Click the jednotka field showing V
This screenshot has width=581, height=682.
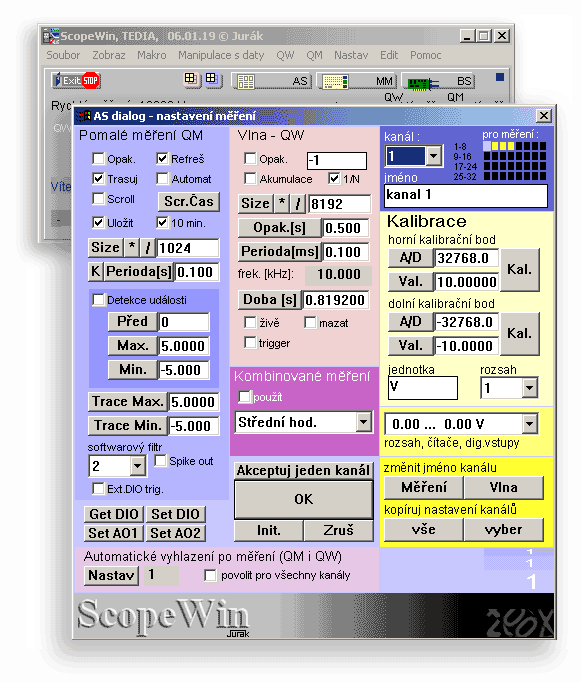(423, 387)
